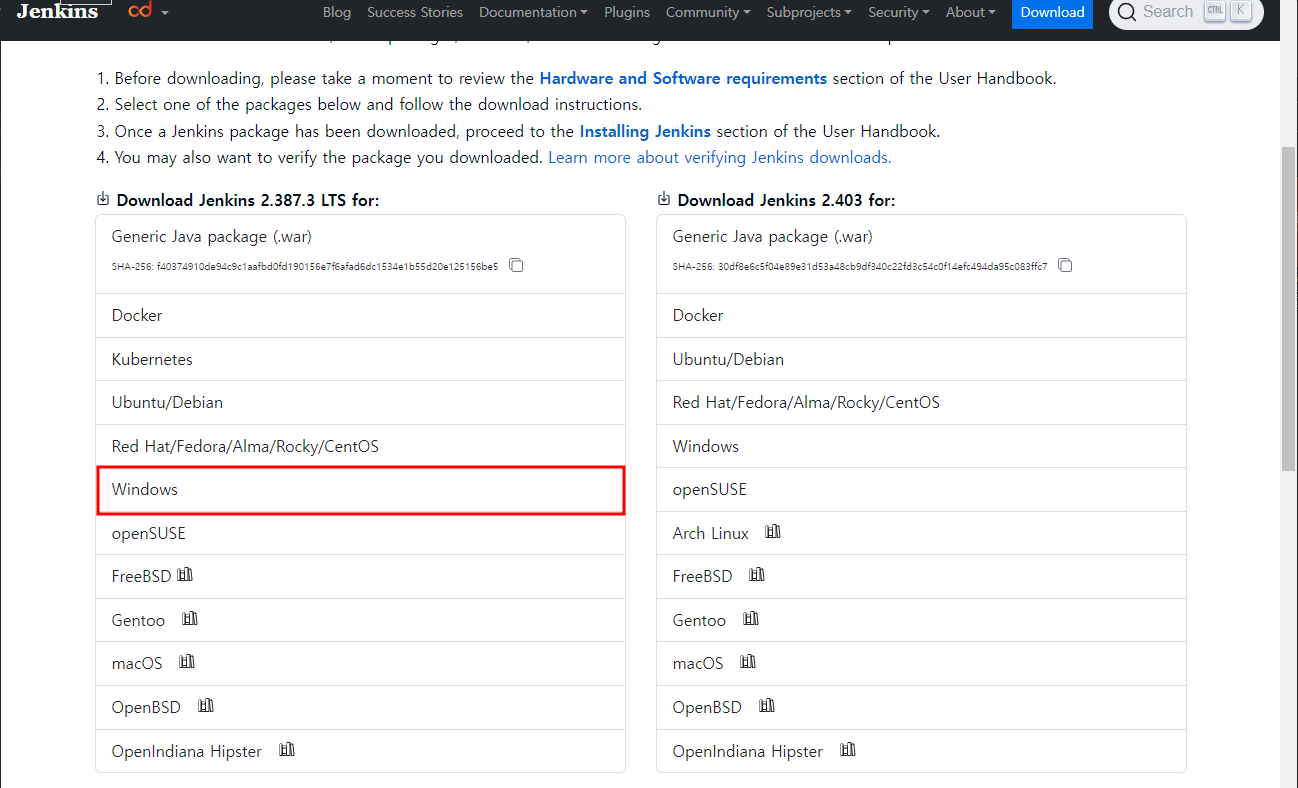The image size is (1298, 788).
Task: Open the CD Foundation icon dropdown
Action: [148, 12]
